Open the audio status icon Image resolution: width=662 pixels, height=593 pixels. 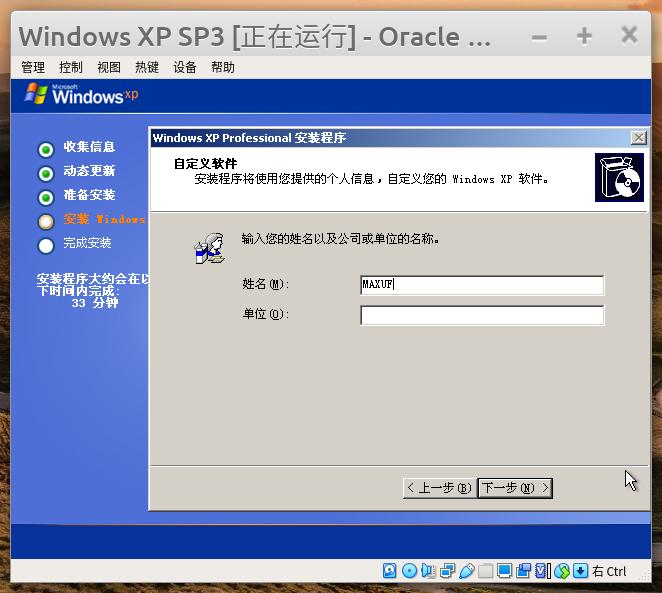point(428,571)
